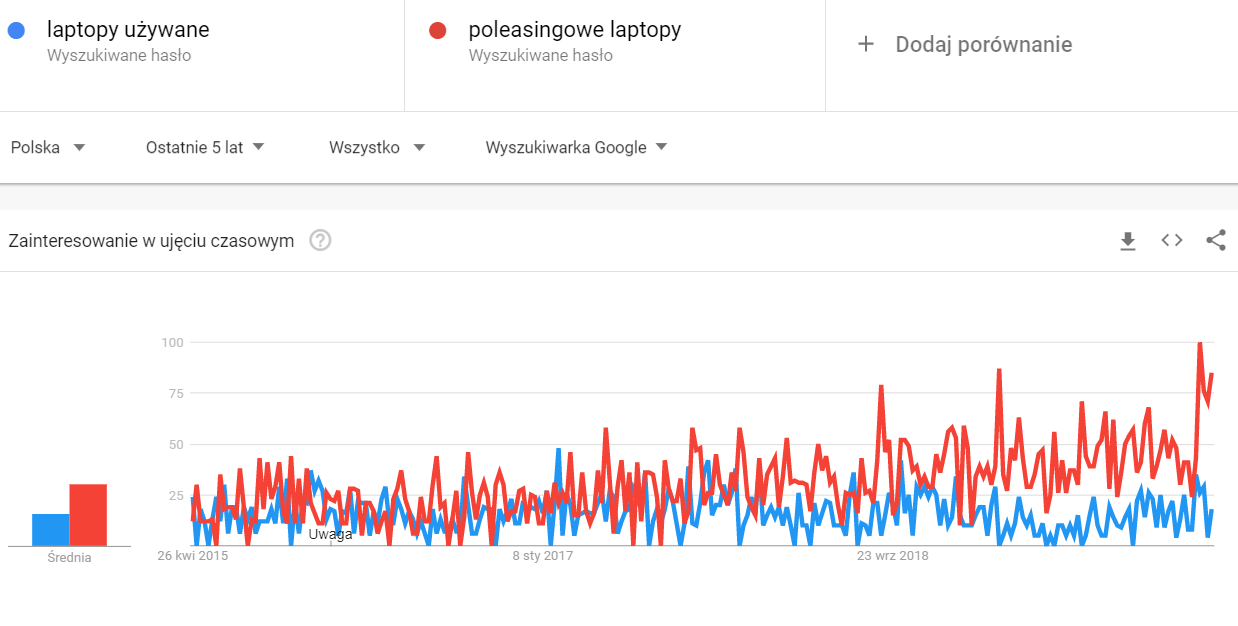Screen dimensions: 1238x626
Task: Click the blue average bar in Średnia
Action: click(x=51, y=530)
